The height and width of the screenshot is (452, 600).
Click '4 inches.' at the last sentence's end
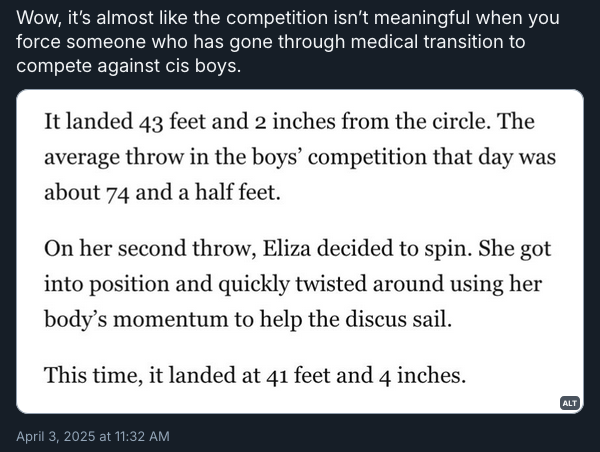(x=422, y=375)
